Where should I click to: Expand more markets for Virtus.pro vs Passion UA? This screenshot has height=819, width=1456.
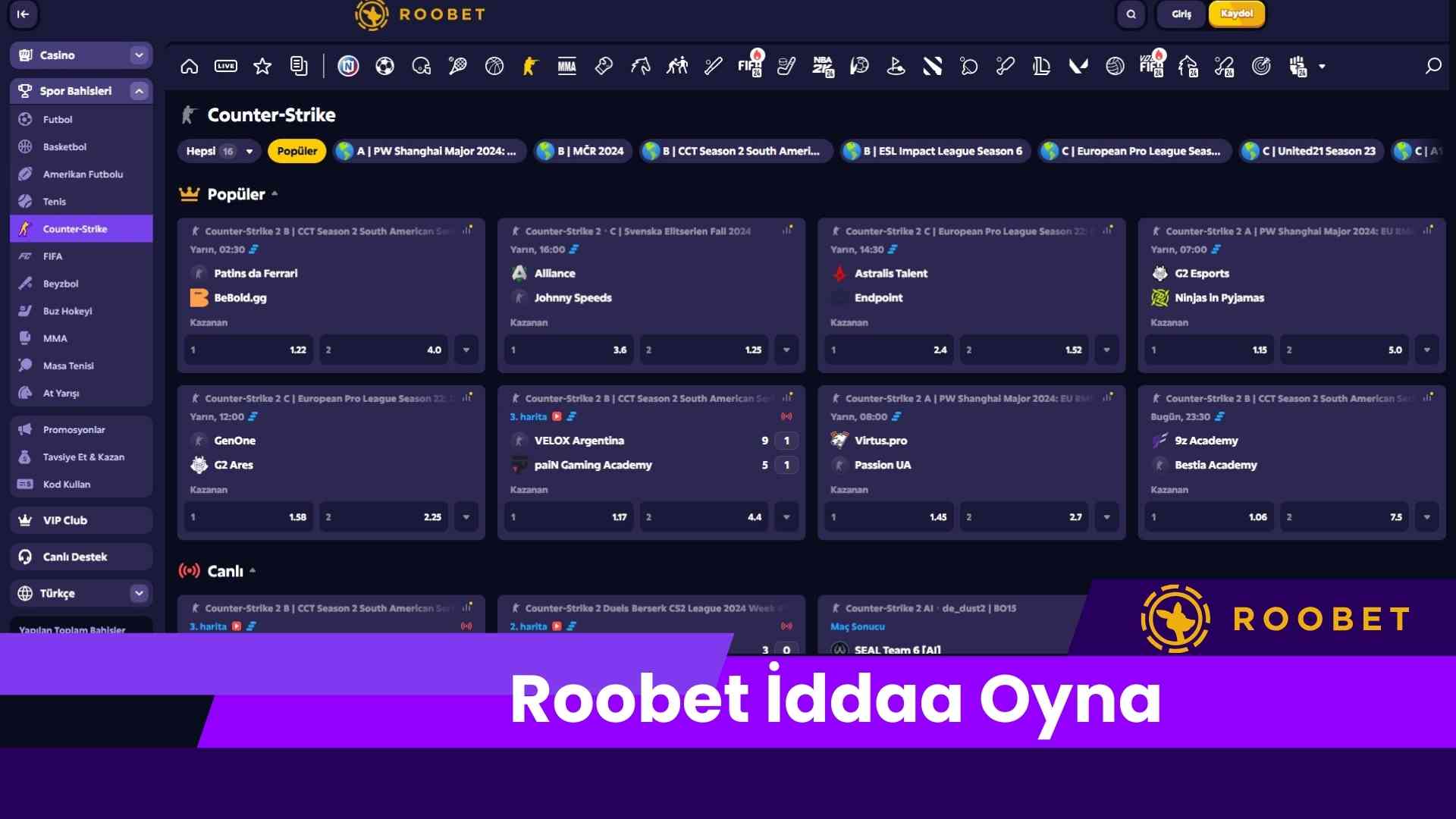pos(1106,517)
